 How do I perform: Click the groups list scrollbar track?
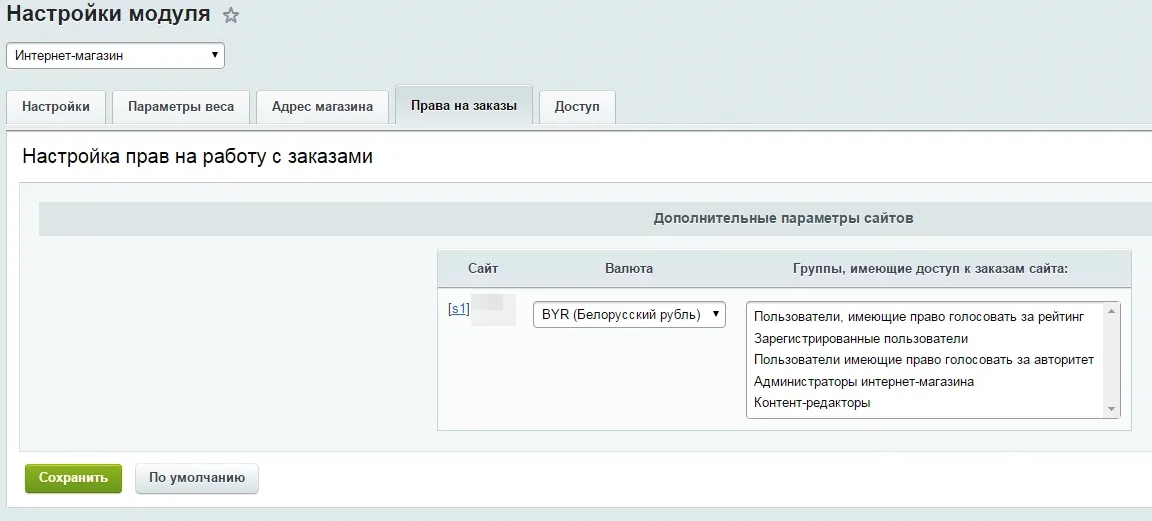tap(1110, 360)
